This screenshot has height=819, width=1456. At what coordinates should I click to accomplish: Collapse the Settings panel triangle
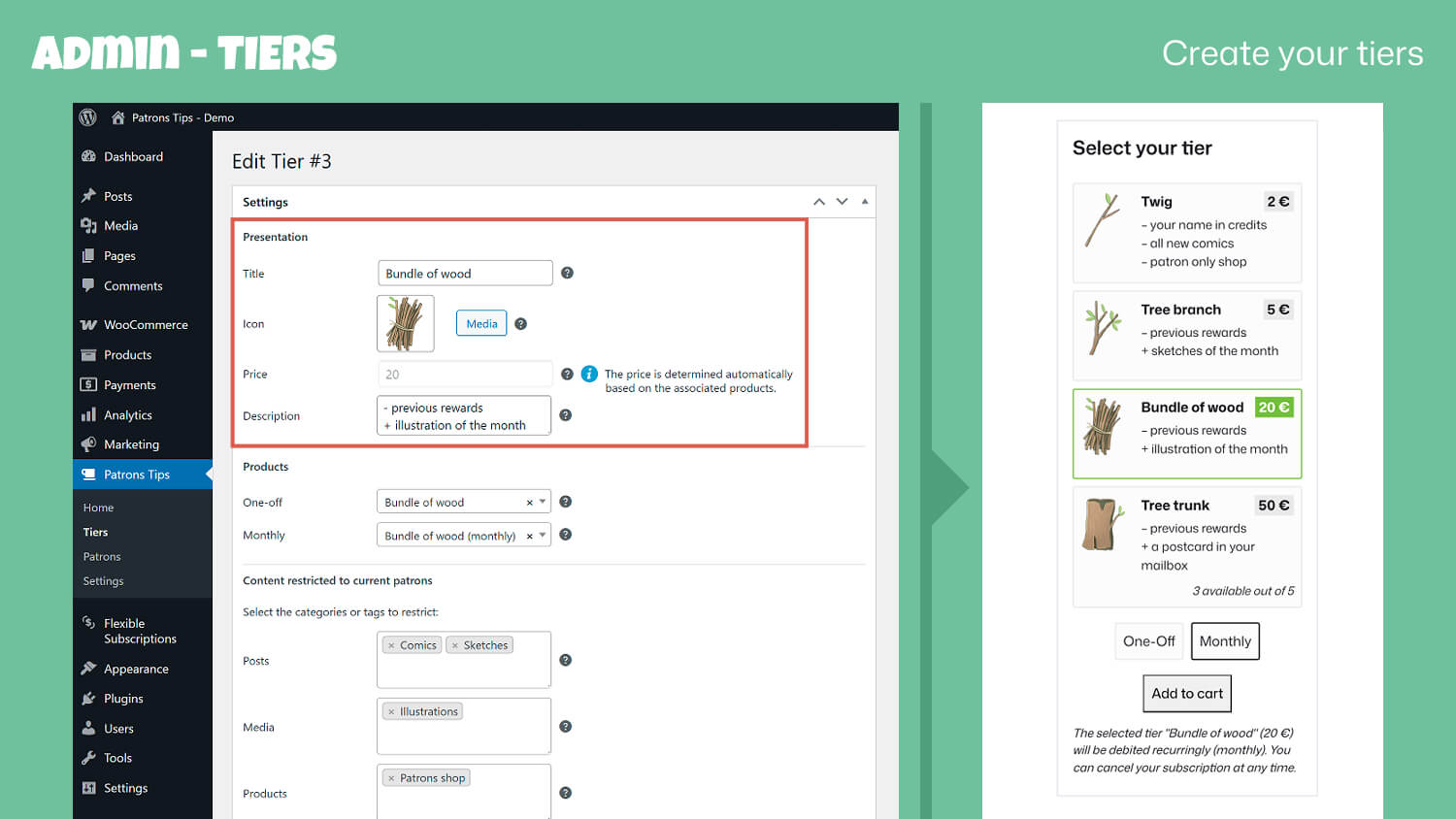(865, 202)
